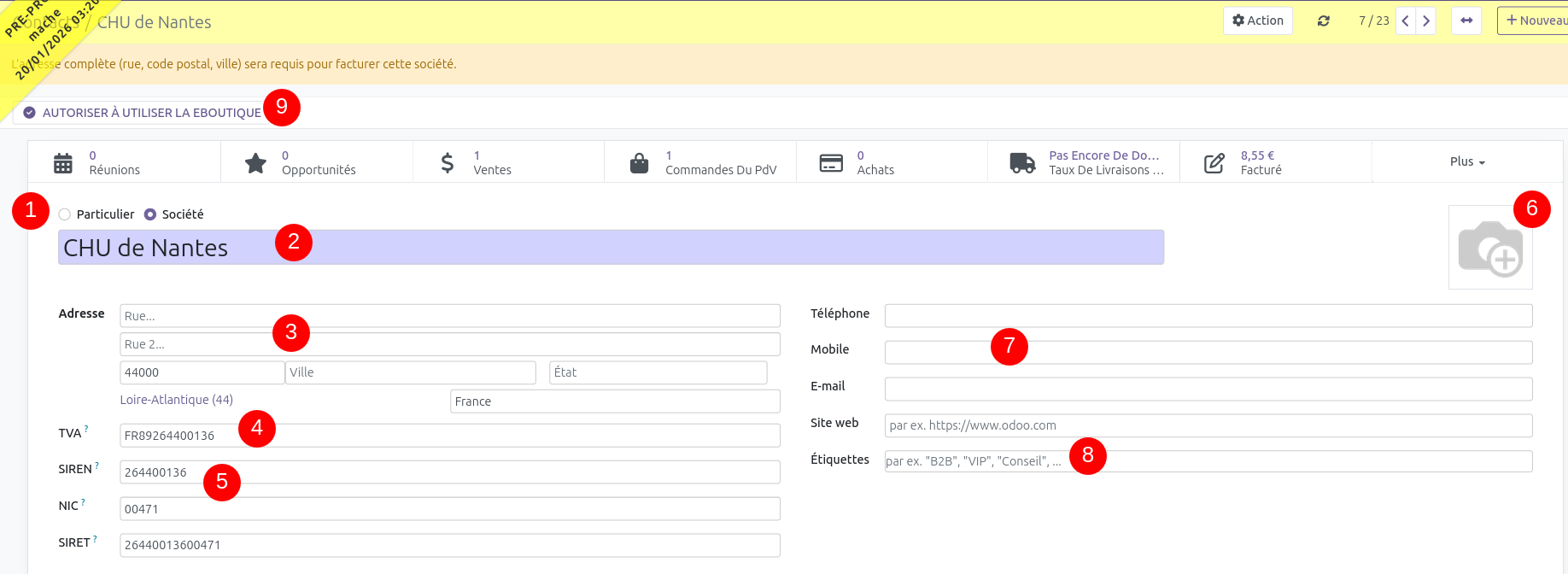Image resolution: width=1568 pixels, height=574 pixels.
Task: Upload a photo using the camera placeholder
Action: pyautogui.click(x=1489, y=248)
